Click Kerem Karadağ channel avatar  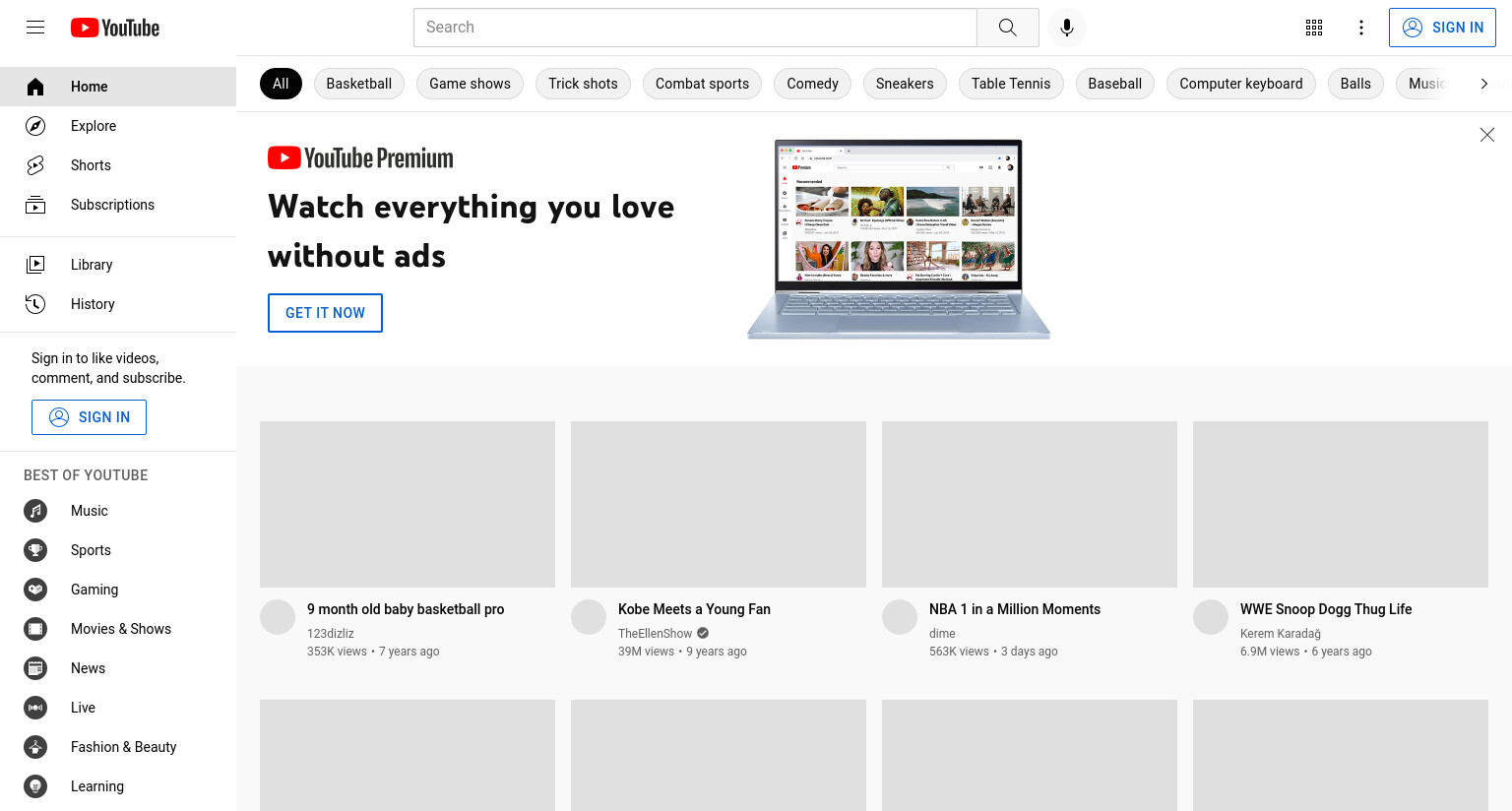(x=1211, y=617)
